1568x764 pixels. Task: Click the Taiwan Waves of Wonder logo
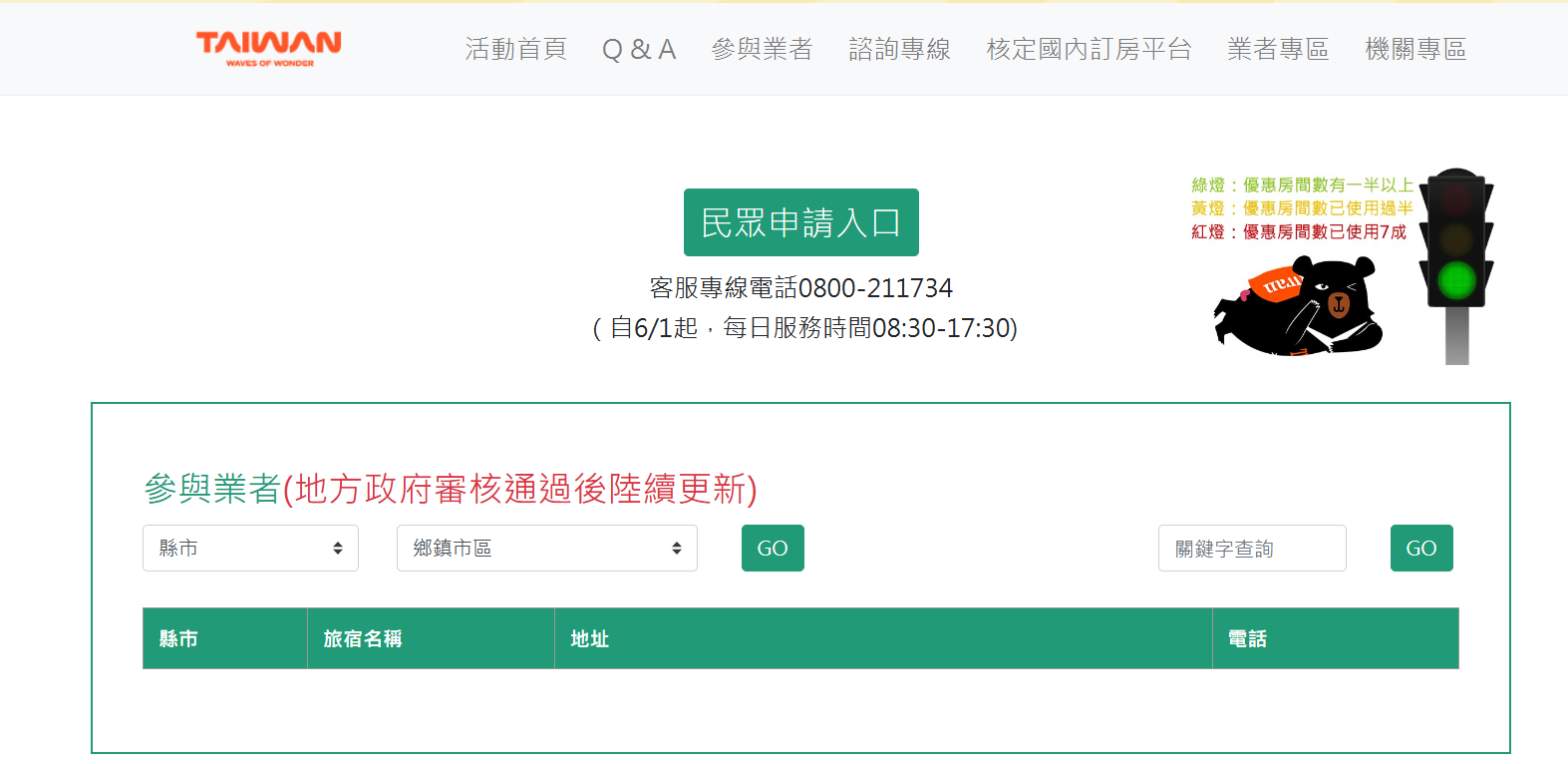268,48
